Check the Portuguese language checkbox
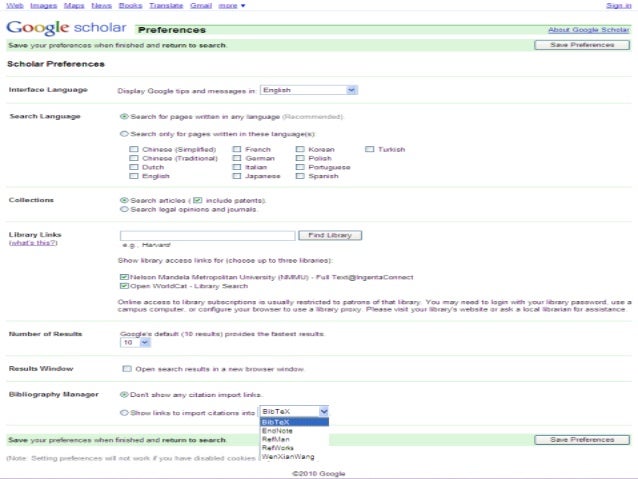 (x=300, y=167)
